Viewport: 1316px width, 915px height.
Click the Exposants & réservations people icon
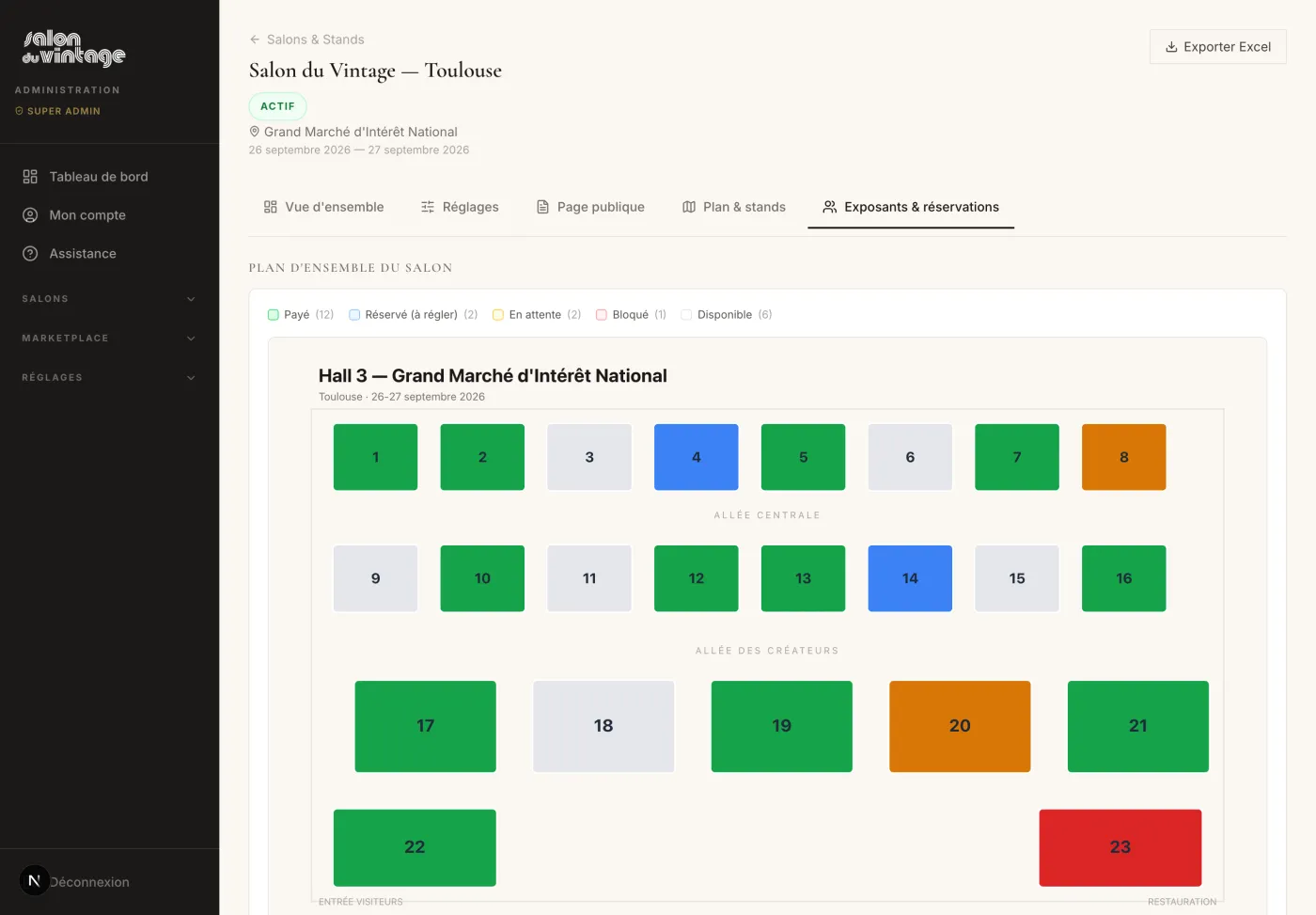click(x=830, y=207)
